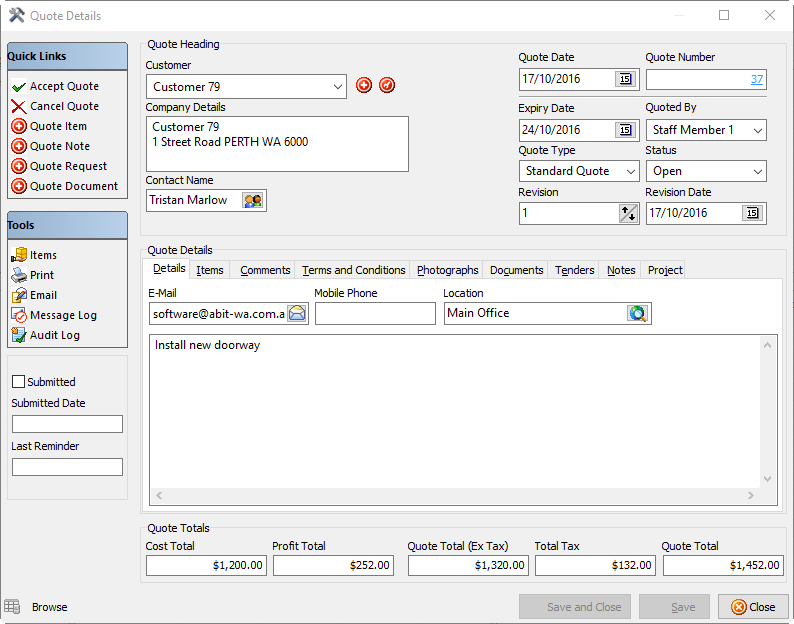Click the Accept Quote quick link
794x624 pixels.
click(x=64, y=87)
